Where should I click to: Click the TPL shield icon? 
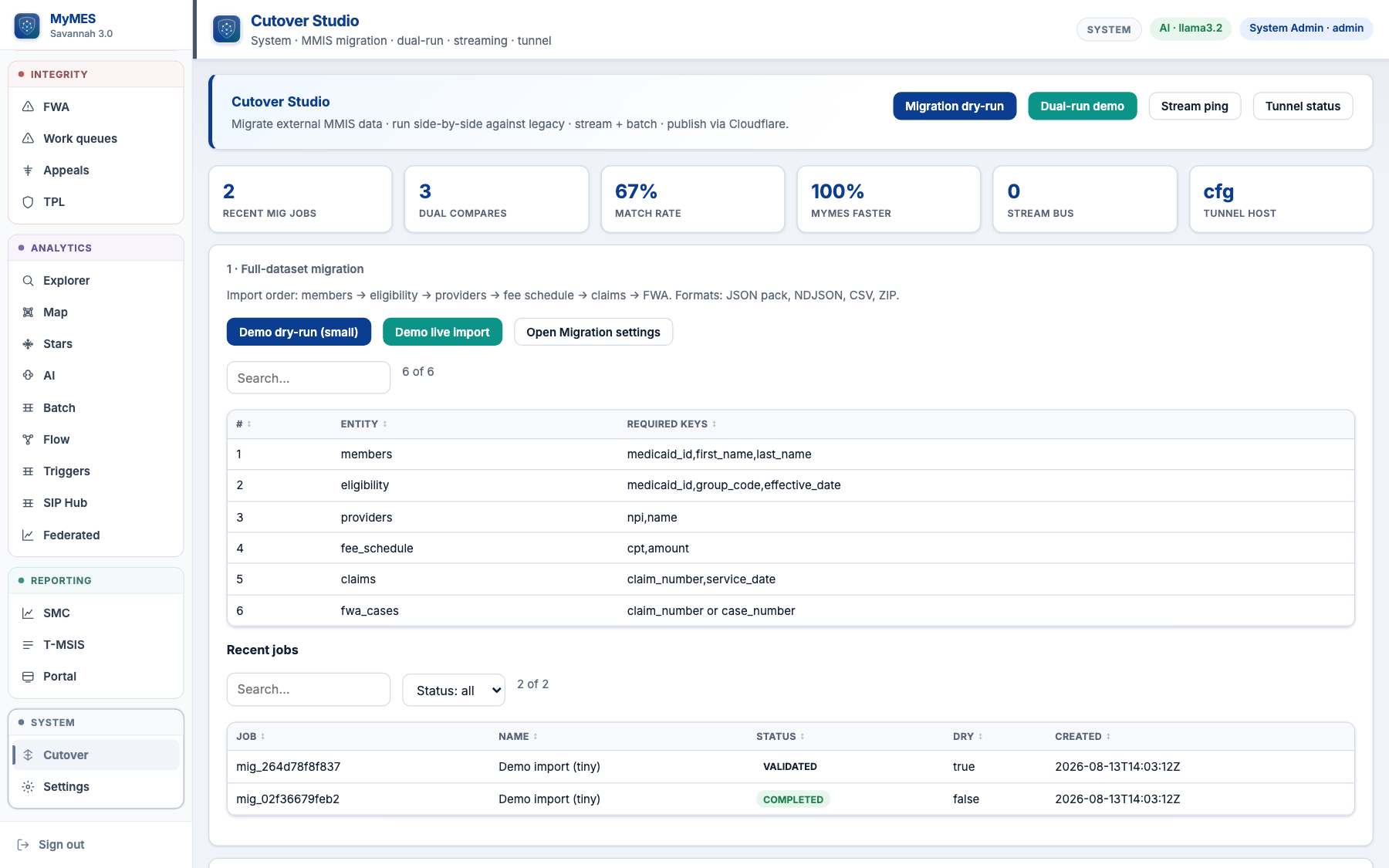click(28, 201)
